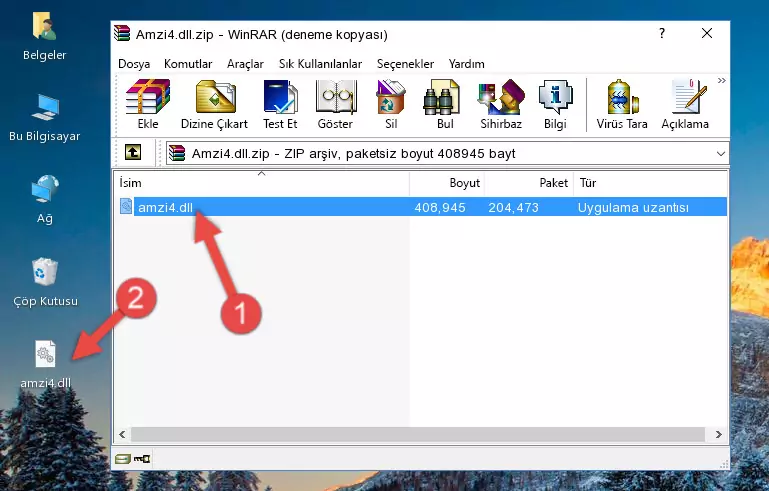This screenshot has width=769, height=491.
Task: Open the Göster view tool
Action: (x=335, y=104)
